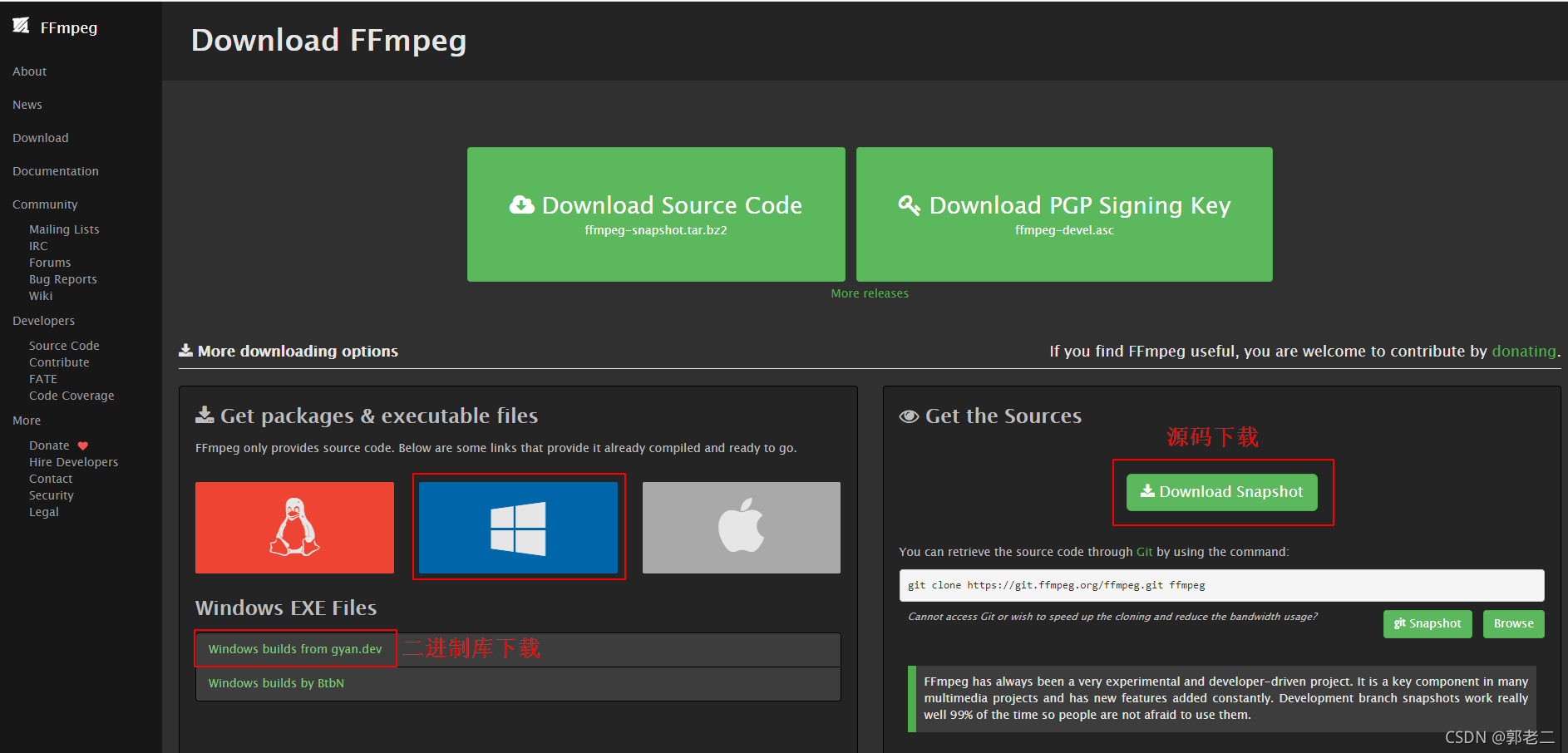Open Windows builds by BtbN

[276, 683]
